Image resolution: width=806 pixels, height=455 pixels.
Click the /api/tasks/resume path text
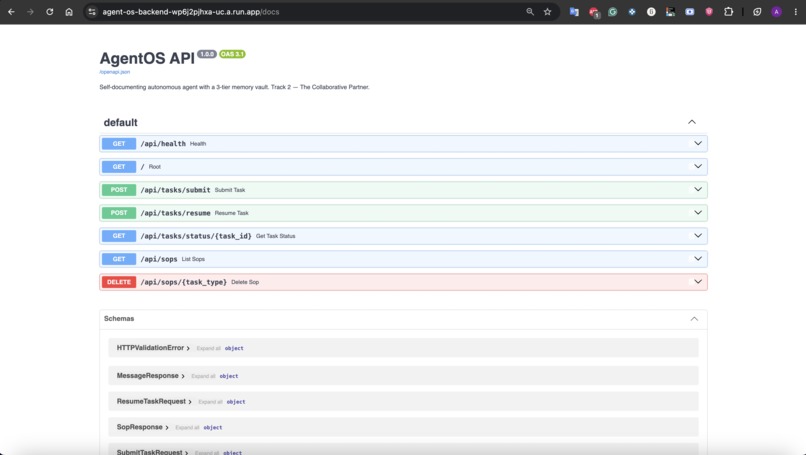(x=175, y=213)
